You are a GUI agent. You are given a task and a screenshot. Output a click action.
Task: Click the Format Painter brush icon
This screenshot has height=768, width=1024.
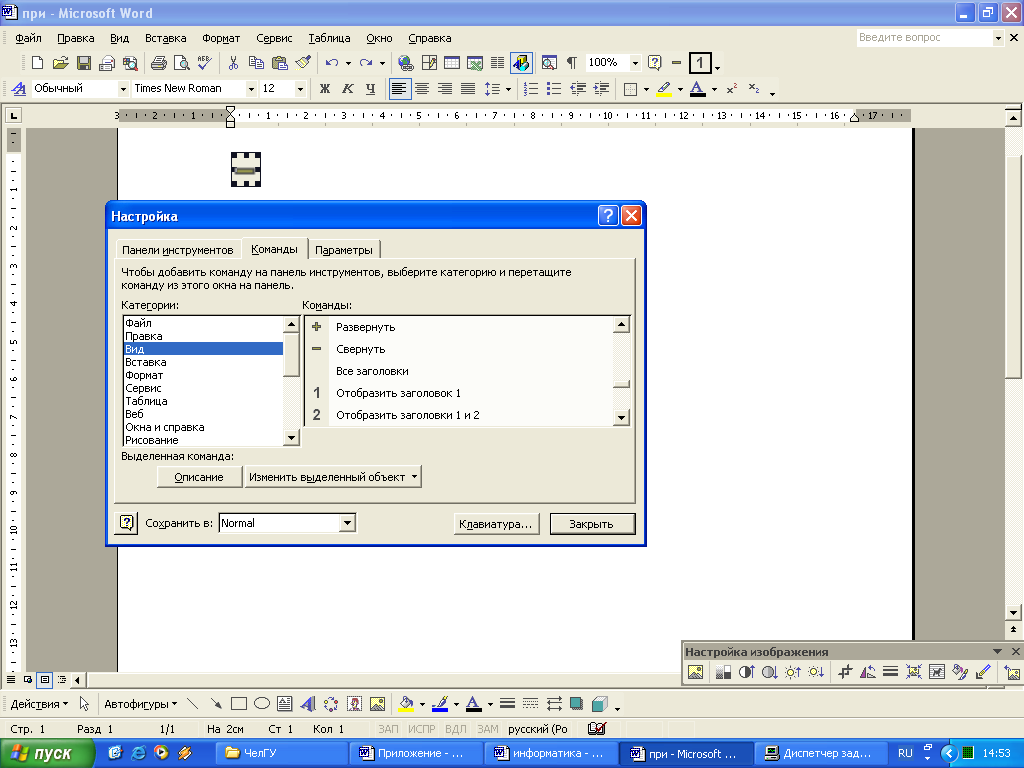click(302, 63)
